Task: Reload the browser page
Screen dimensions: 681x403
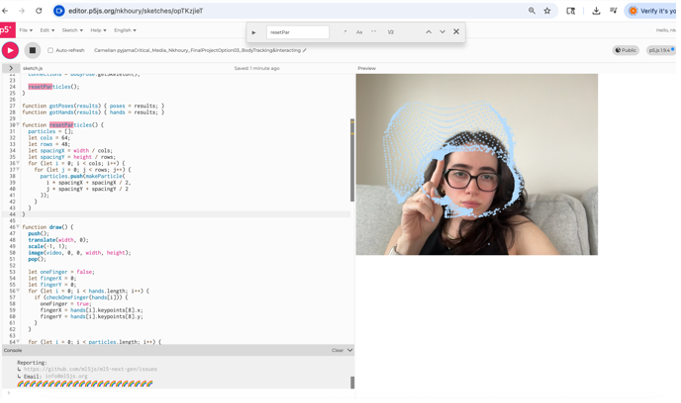Action: 39,11
